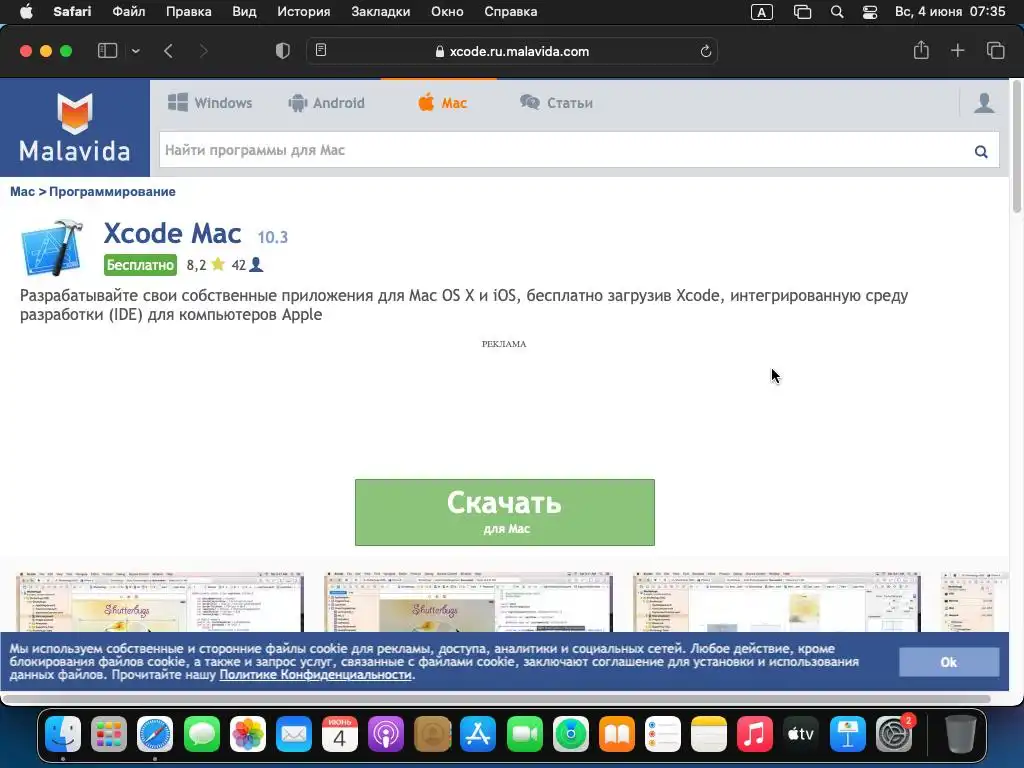The image size is (1024, 768).
Task: Open the Справка menu
Action: click(x=511, y=12)
